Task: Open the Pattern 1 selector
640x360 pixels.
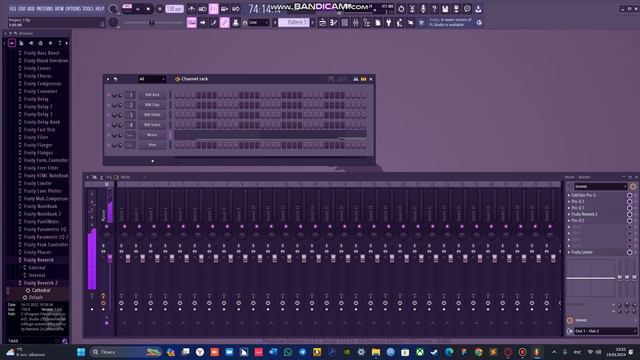Action: 294,22
